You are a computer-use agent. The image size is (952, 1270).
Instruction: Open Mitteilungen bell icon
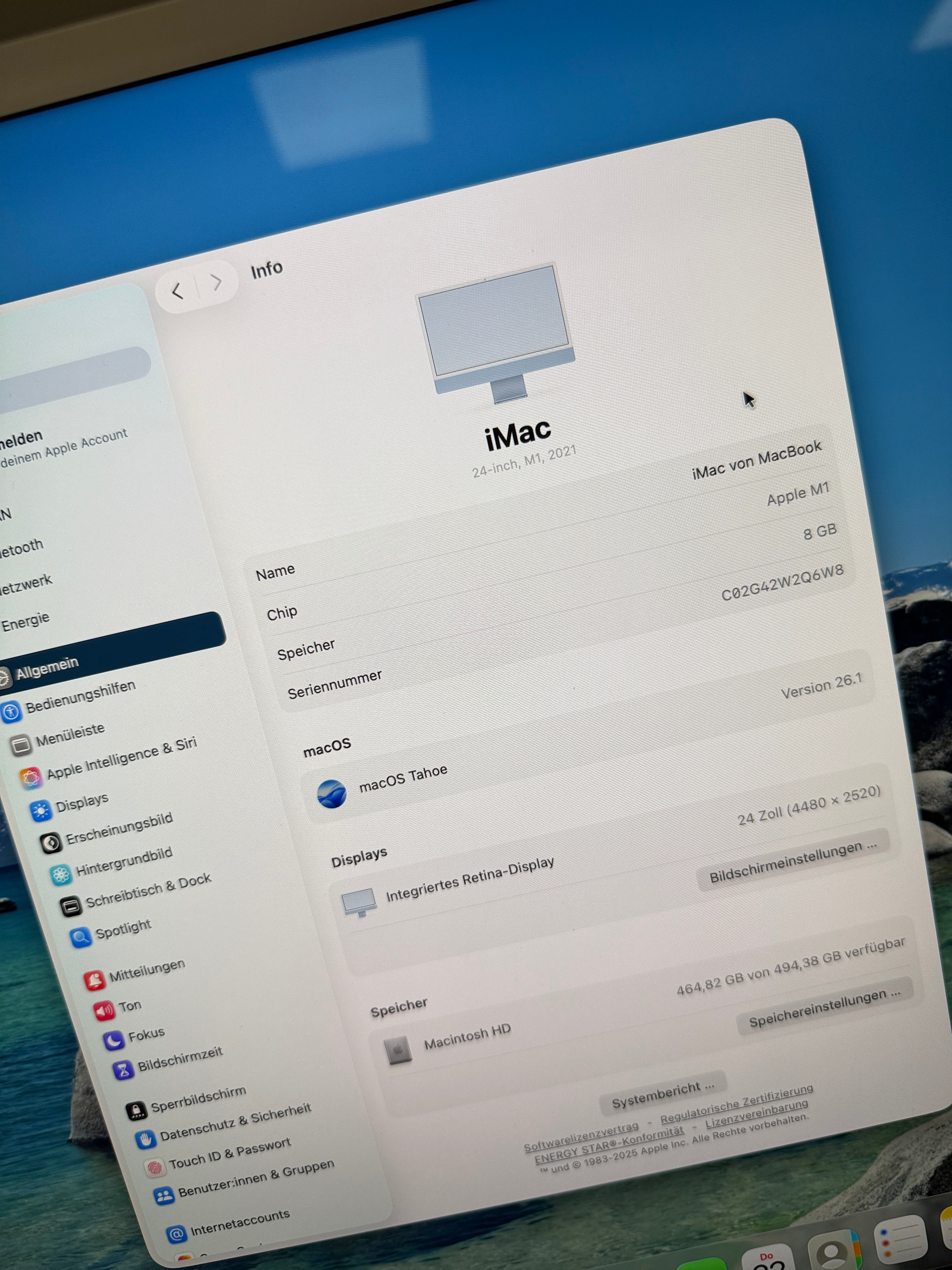(95, 980)
